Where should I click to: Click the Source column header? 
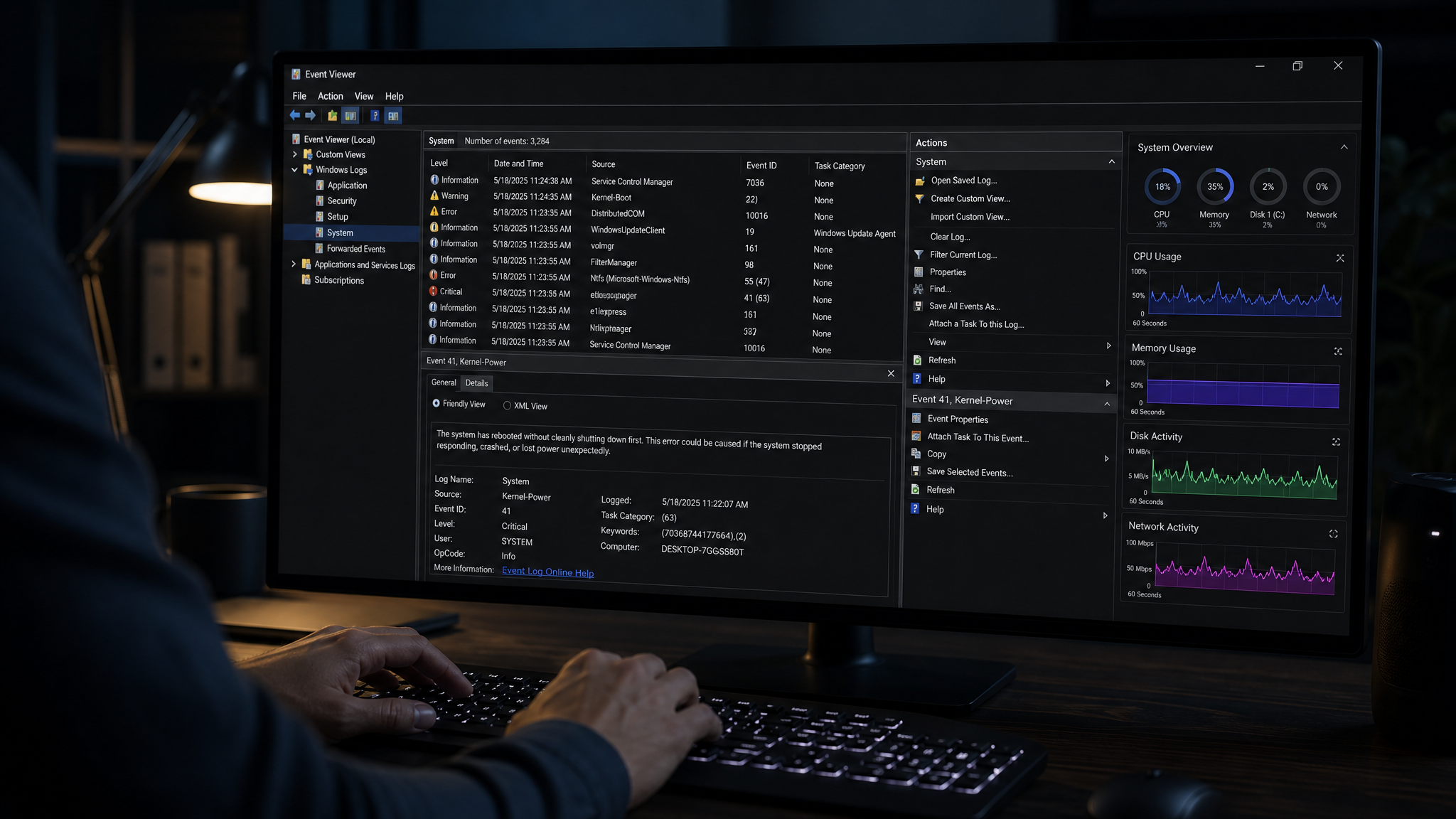[x=603, y=164]
